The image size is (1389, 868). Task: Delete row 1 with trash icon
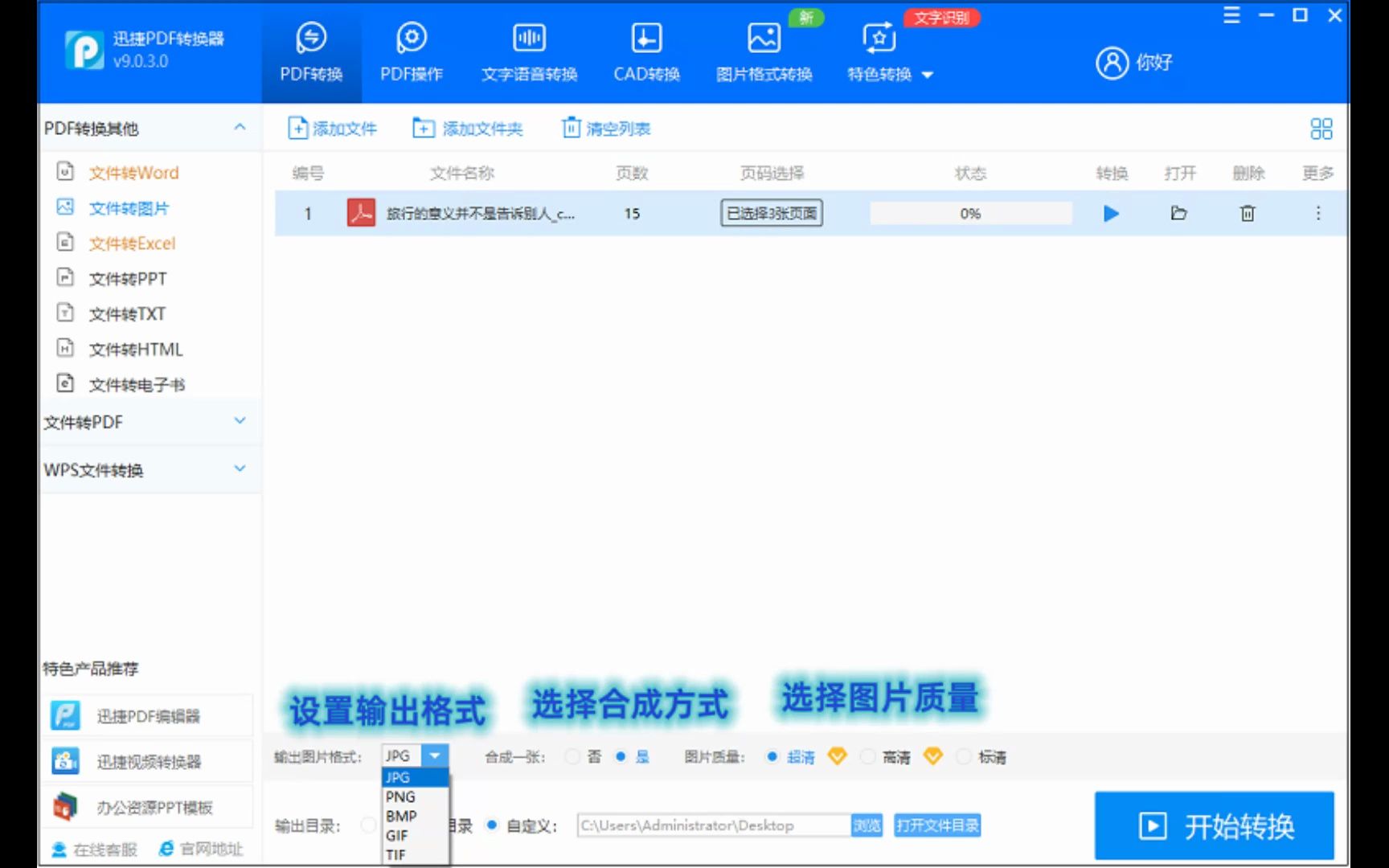tap(1247, 213)
